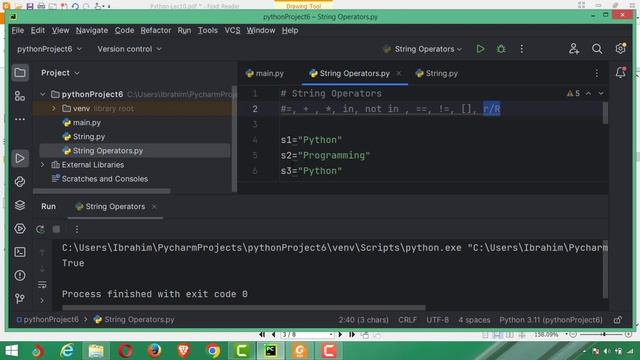This screenshot has height=360, width=640.
Task: Click the project tree horizontal scrollbar
Action: (x=102, y=191)
